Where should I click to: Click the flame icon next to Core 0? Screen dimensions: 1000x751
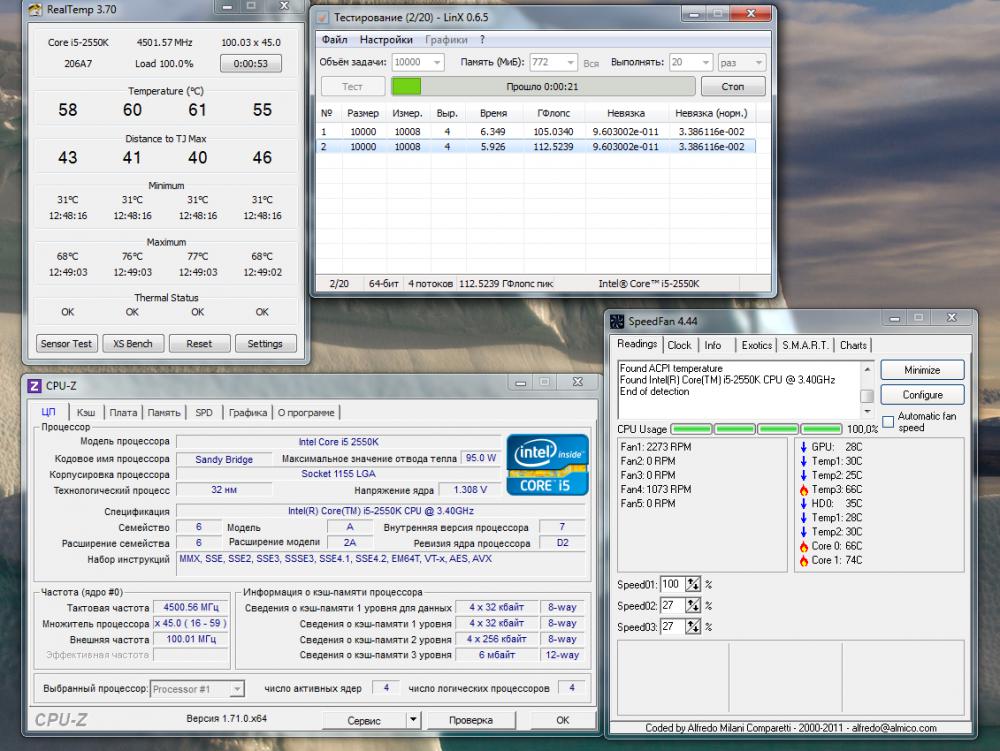pyautogui.click(x=804, y=546)
